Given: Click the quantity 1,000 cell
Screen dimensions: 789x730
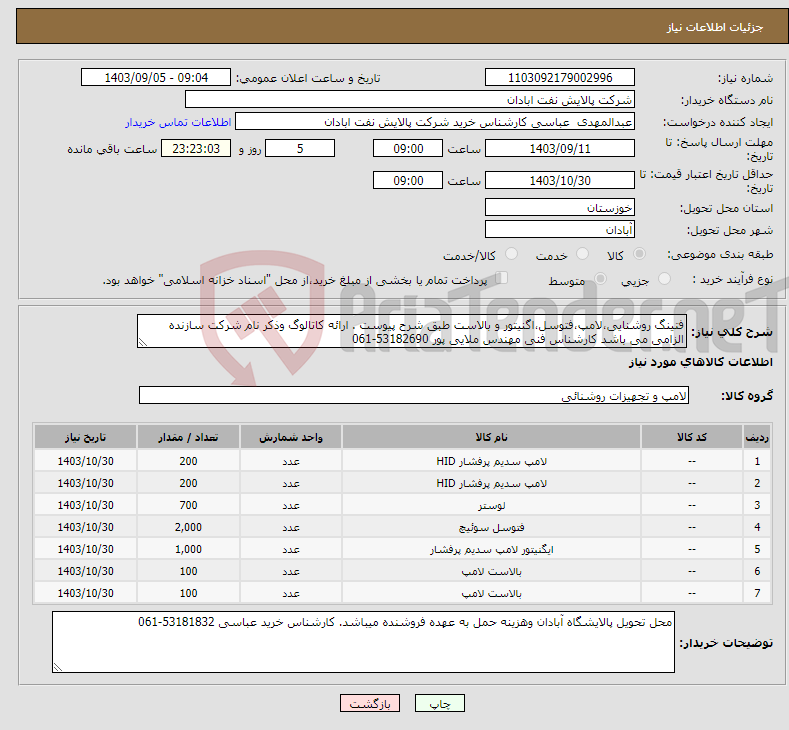Looking at the screenshot, I should [188, 549].
